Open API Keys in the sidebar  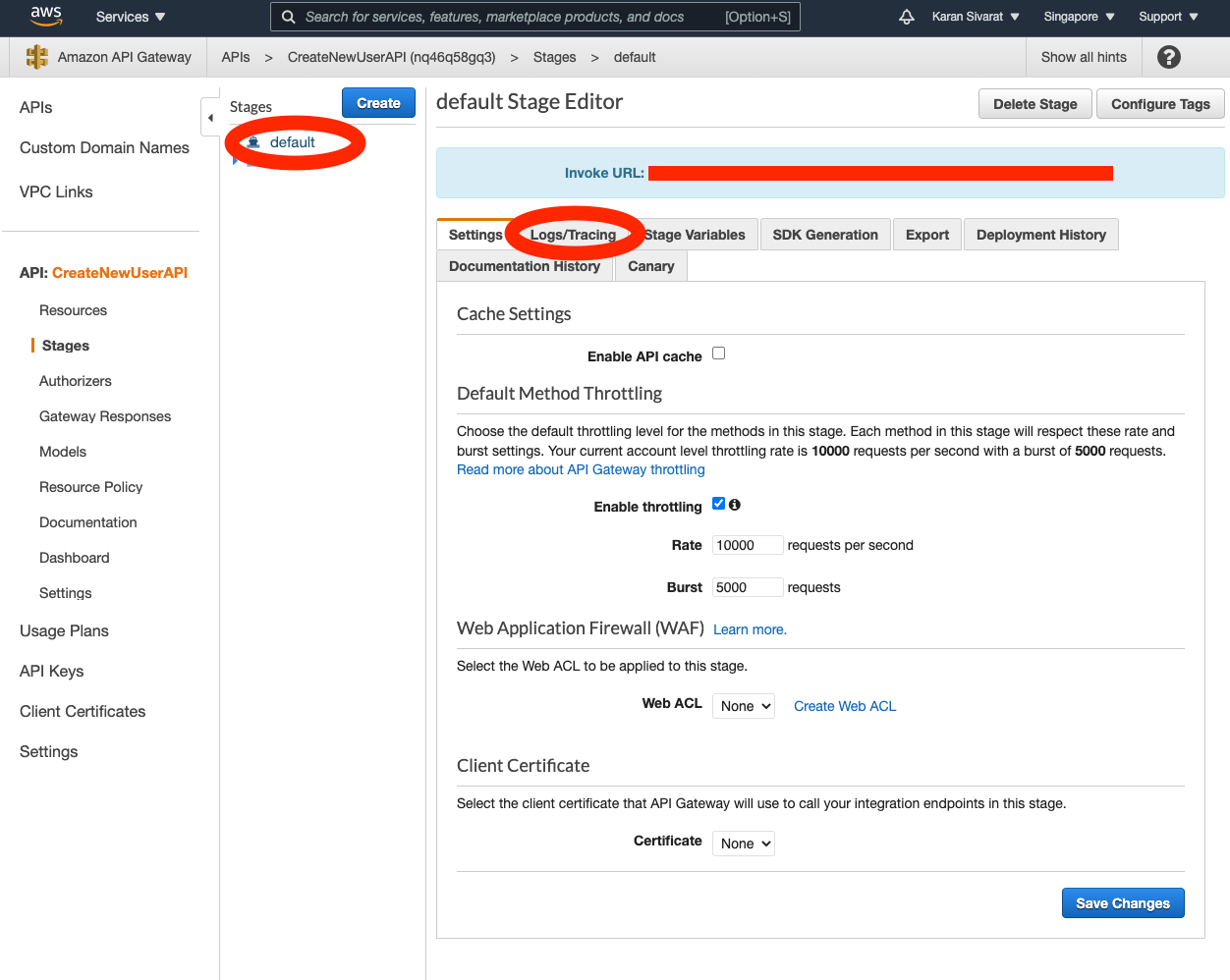click(x=51, y=671)
